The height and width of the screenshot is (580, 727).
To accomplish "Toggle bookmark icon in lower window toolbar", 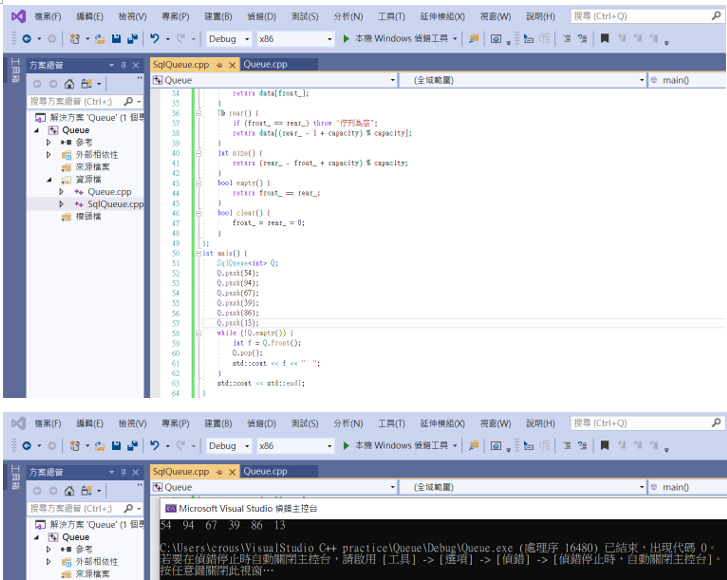I will pyautogui.click(x=605, y=446).
